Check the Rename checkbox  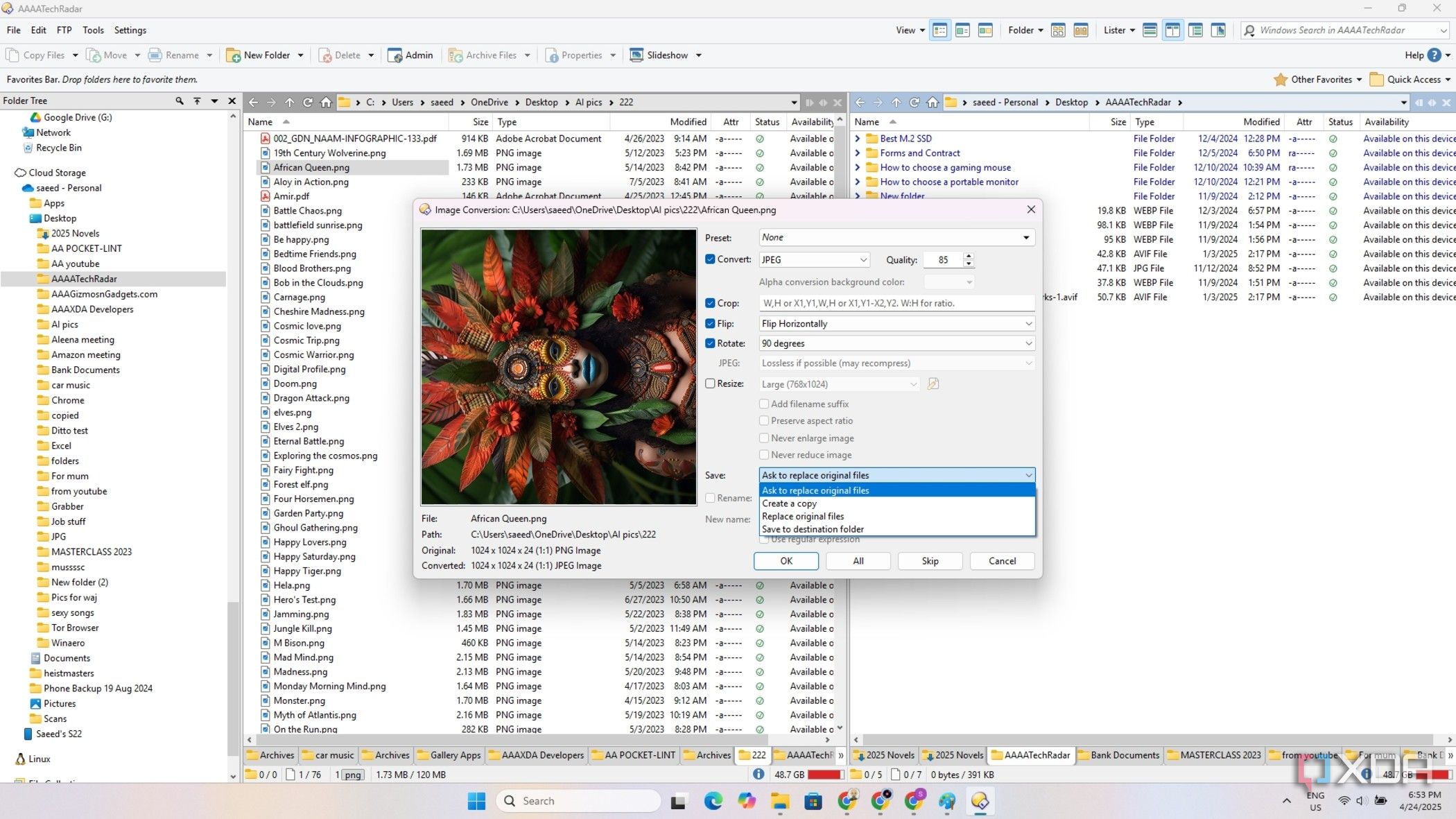pyautogui.click(x=710, y=497)
